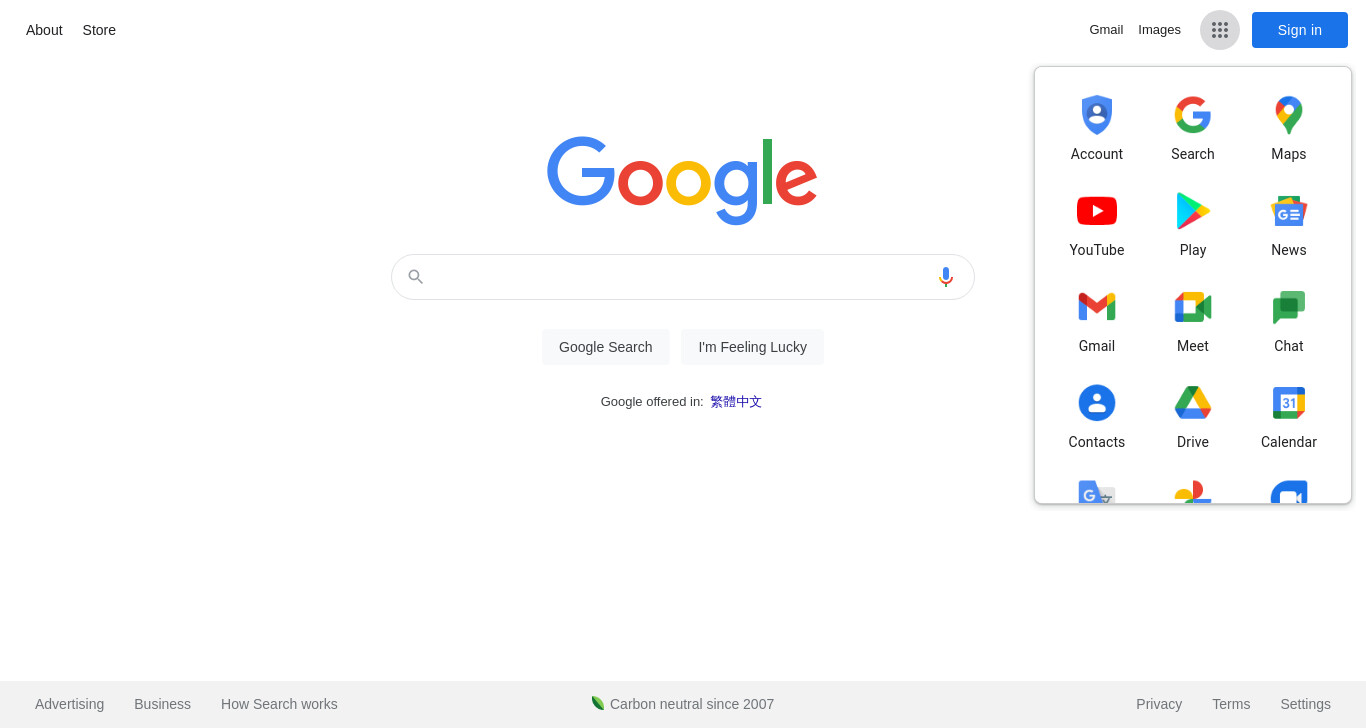This screenshot has width=1366, height=728.
Task: Open the Google Chat app icon
Action: coord(1289,307)
